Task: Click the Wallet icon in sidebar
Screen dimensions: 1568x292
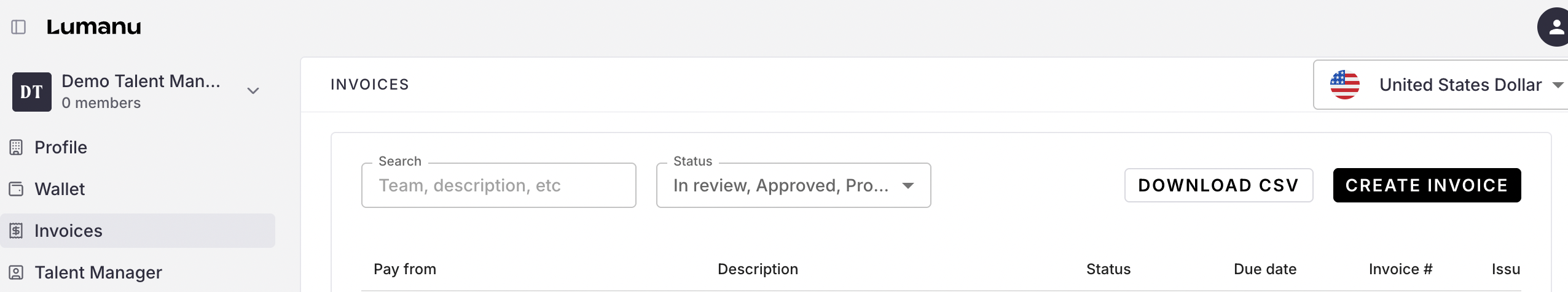Action: click(16, 189)
